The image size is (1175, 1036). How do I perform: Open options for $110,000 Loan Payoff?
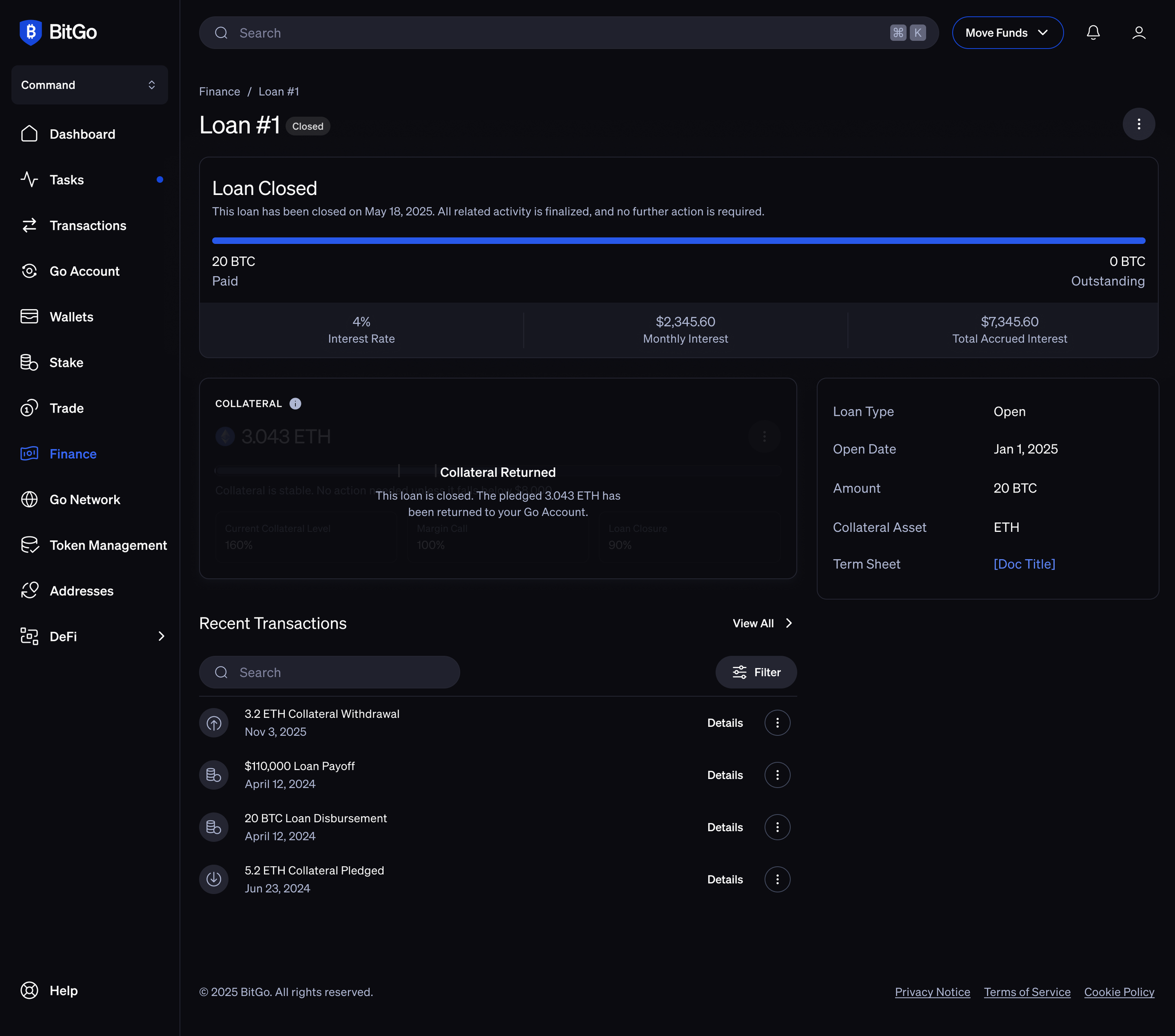coord(777,775)
